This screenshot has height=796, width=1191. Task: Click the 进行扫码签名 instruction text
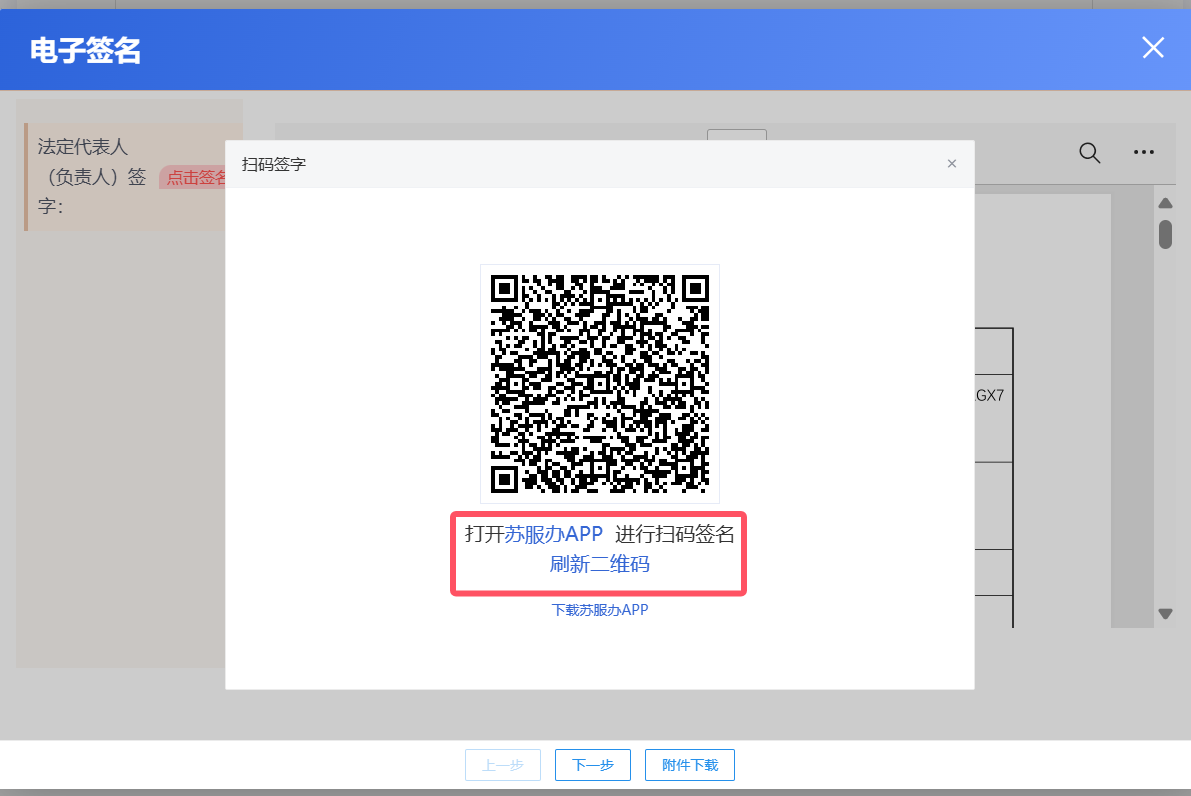[x=674, y=535]
